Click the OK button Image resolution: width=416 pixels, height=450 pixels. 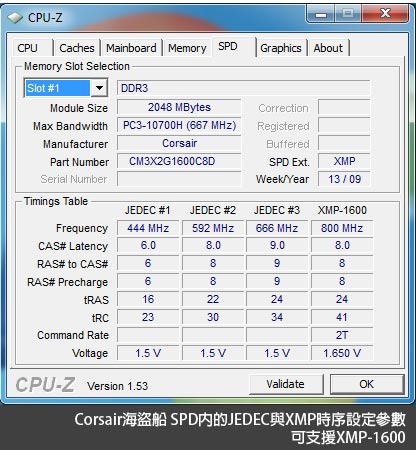(367, 384)
